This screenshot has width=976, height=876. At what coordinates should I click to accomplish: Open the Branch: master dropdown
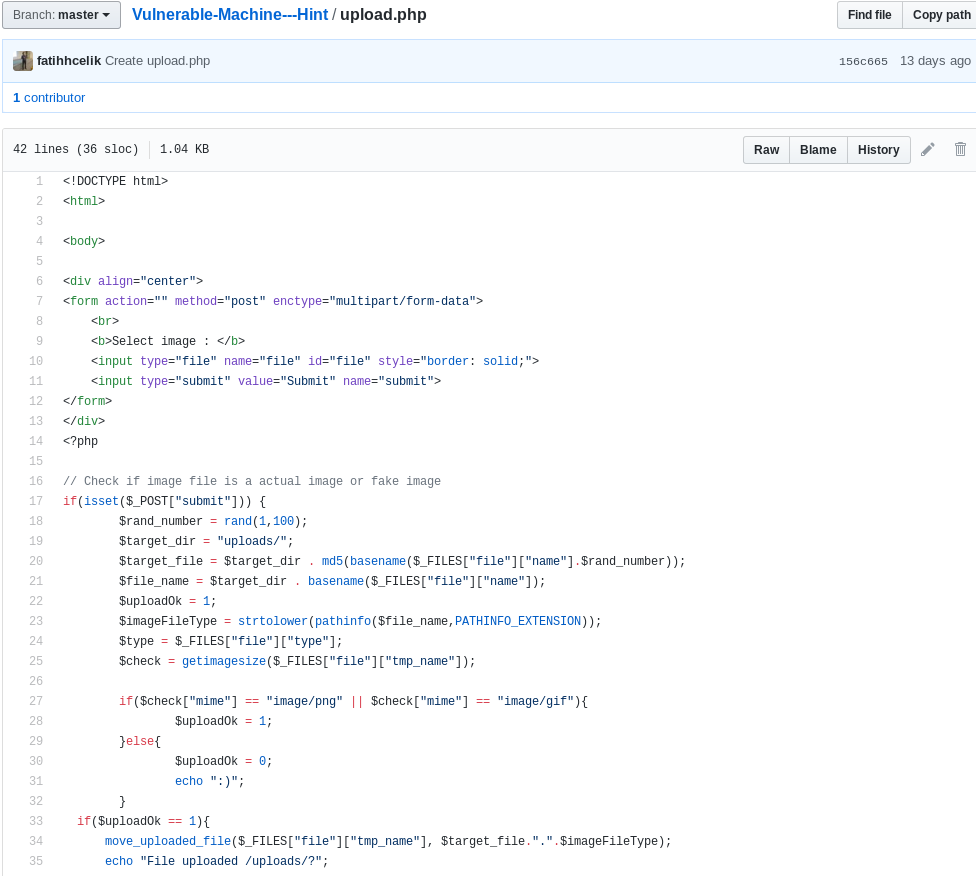pos(61,15)
